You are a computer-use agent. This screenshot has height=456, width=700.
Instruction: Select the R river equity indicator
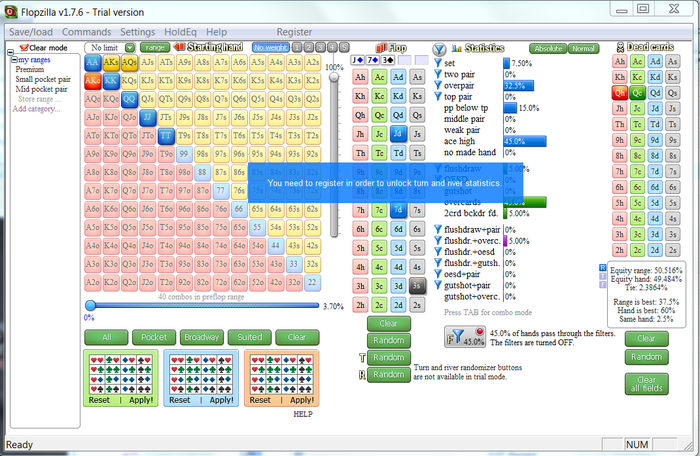click(x=602, y=268)
